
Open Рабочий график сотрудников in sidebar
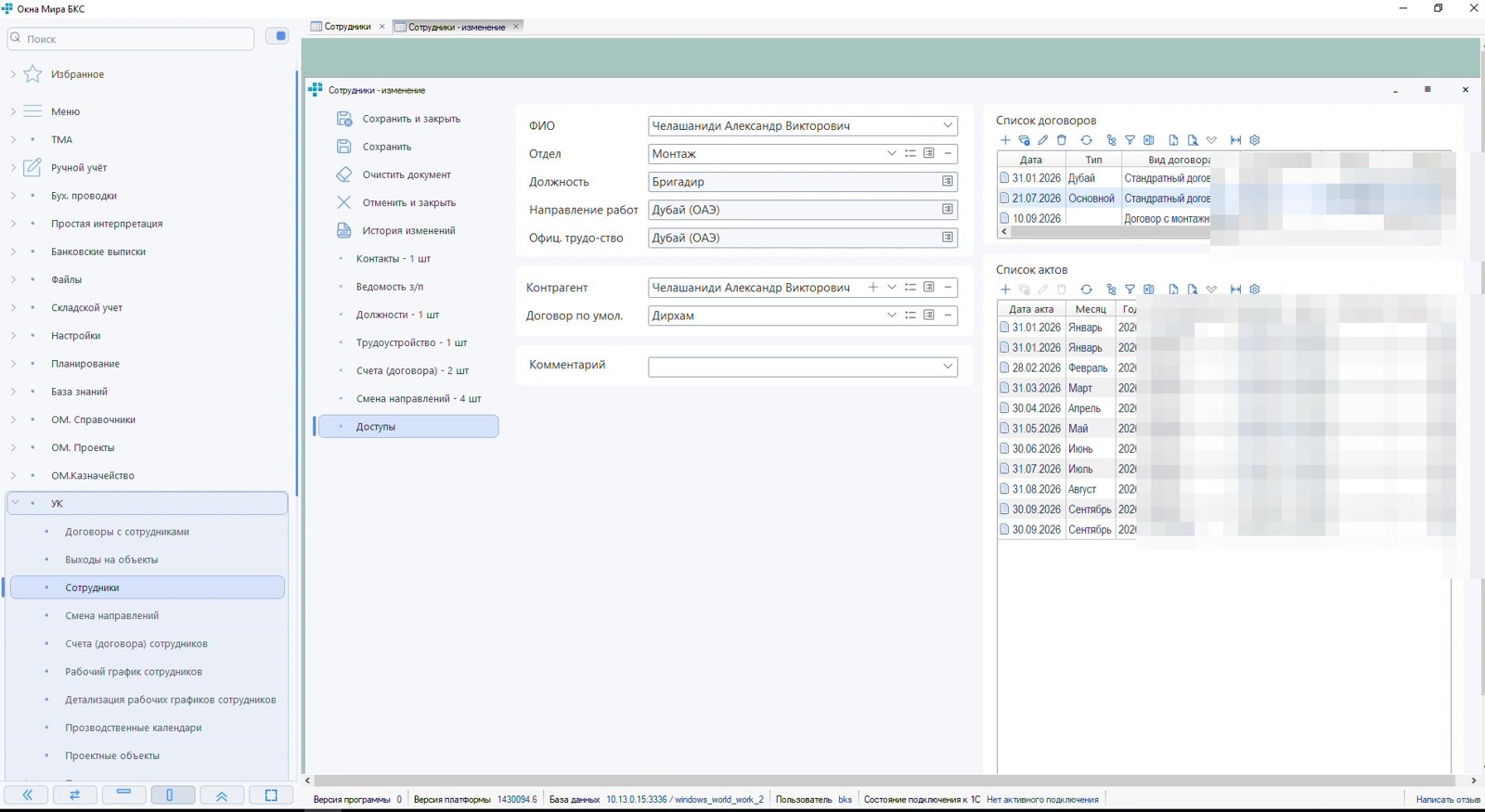tap(134, 672)
